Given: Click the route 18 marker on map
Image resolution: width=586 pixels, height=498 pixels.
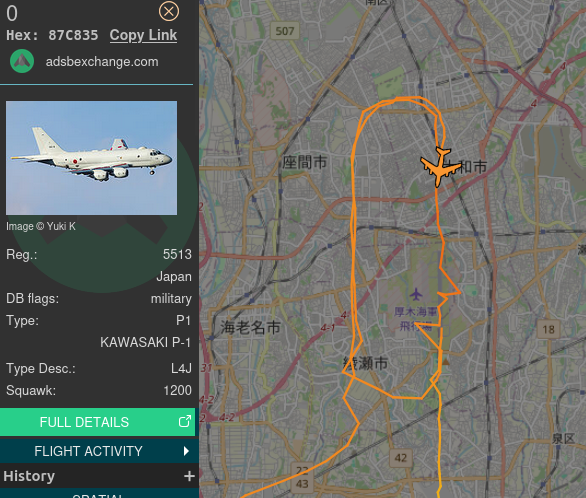Looking at the screenshot, I should pos(548,329).
